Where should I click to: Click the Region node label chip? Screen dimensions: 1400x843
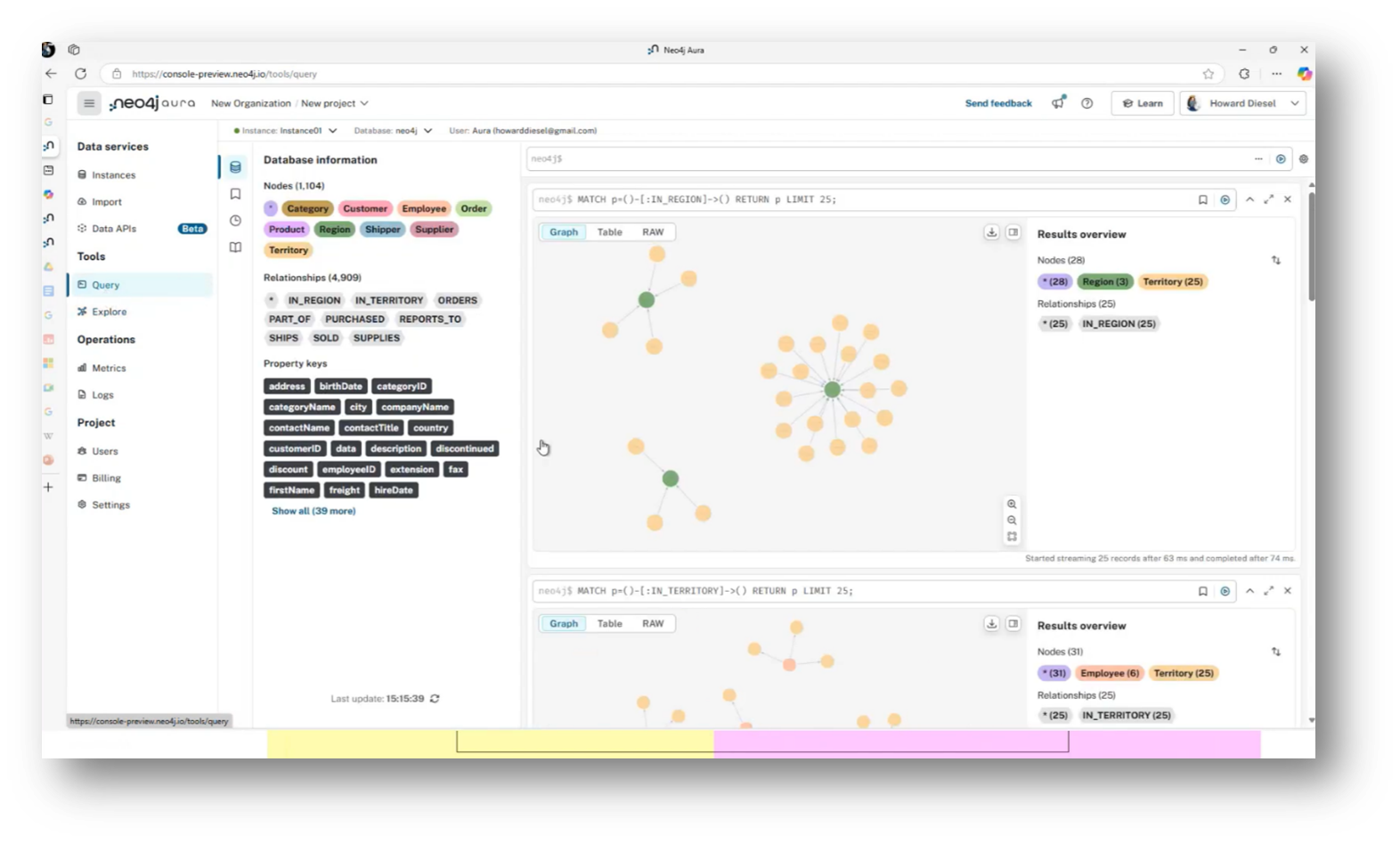335,230
